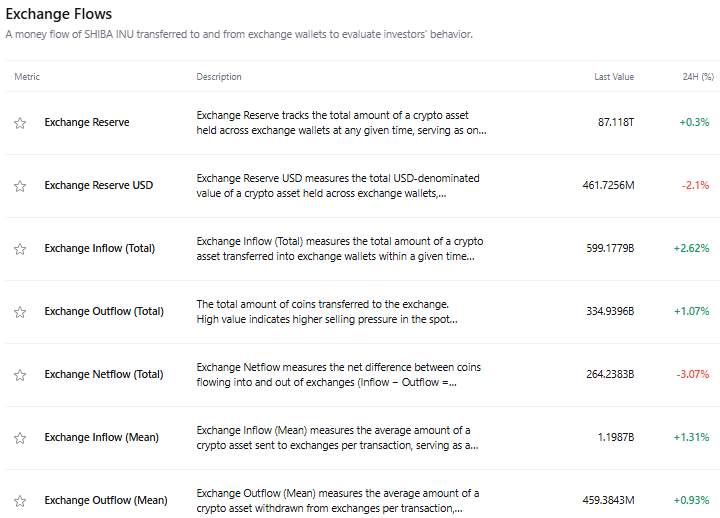Open Exchange Reserve USD metric
The width and height of the screenshot is (720, 518).
coord(99,185)
